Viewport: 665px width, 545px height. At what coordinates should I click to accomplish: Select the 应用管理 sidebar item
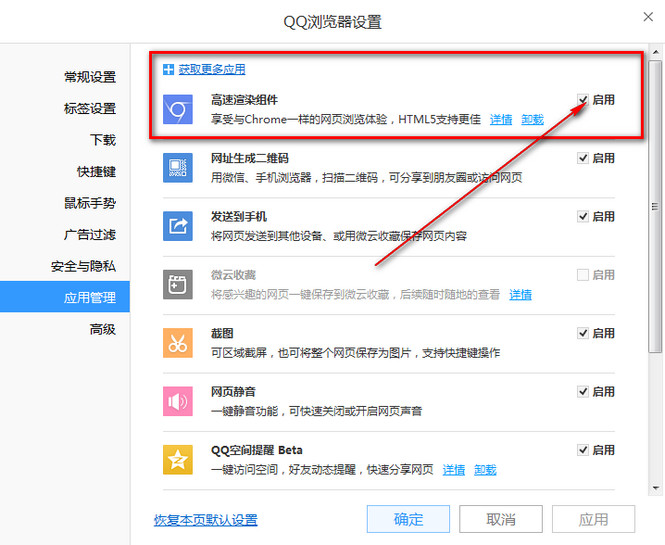(x=65, y=297)
